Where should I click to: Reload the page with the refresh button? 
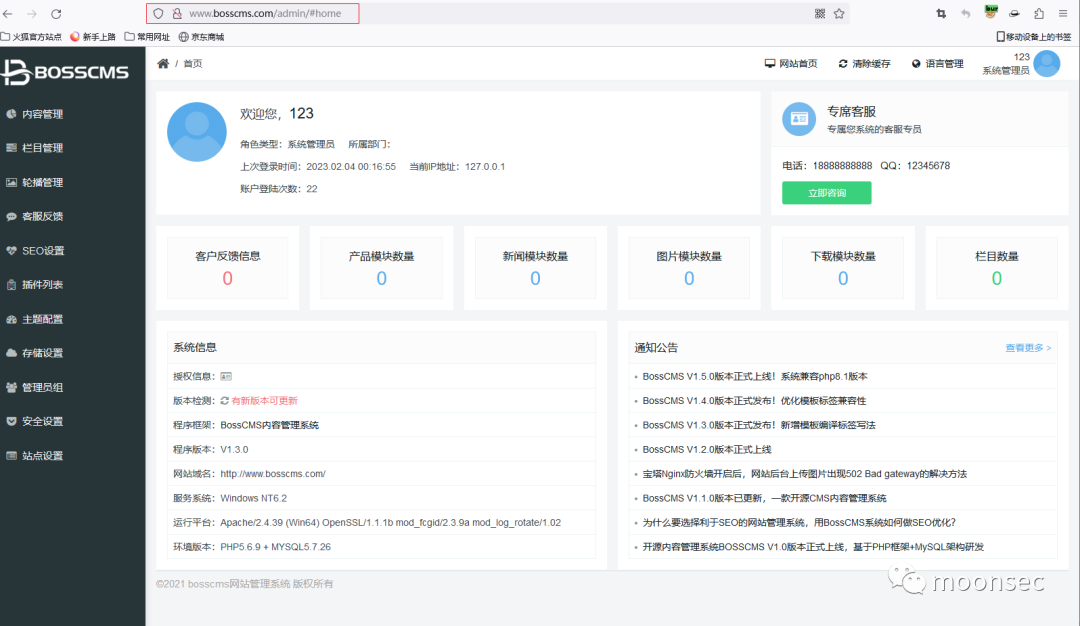coord(56,14)
